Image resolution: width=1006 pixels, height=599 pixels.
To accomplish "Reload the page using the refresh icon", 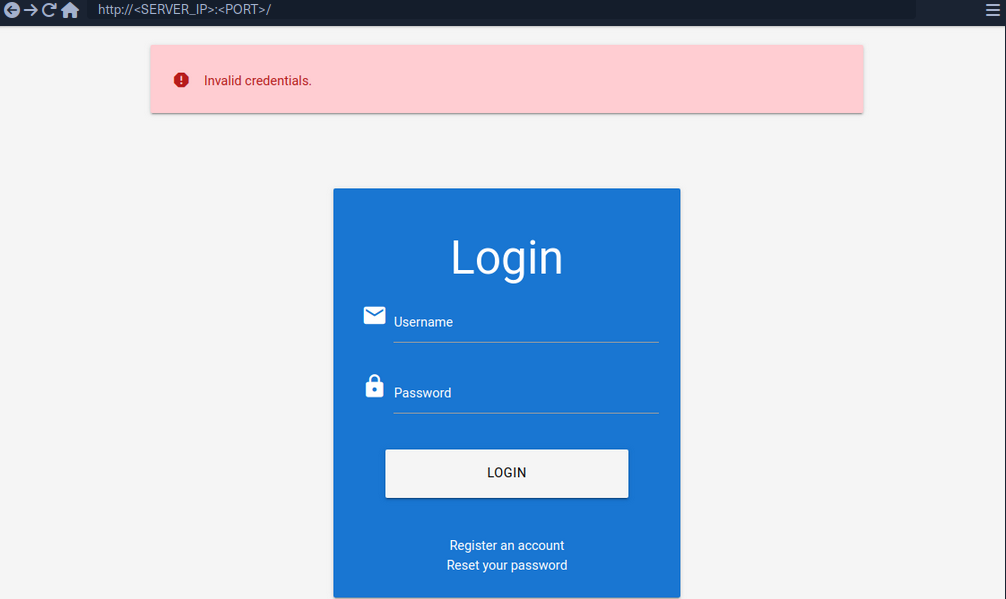I will coord(50,11).
